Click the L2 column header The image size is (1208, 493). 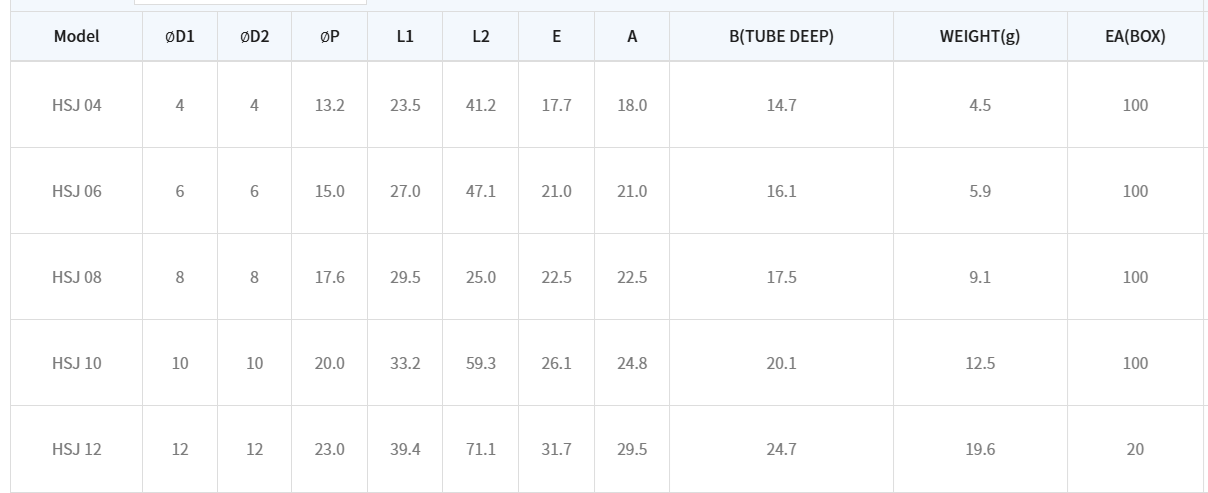pos(481,37)
